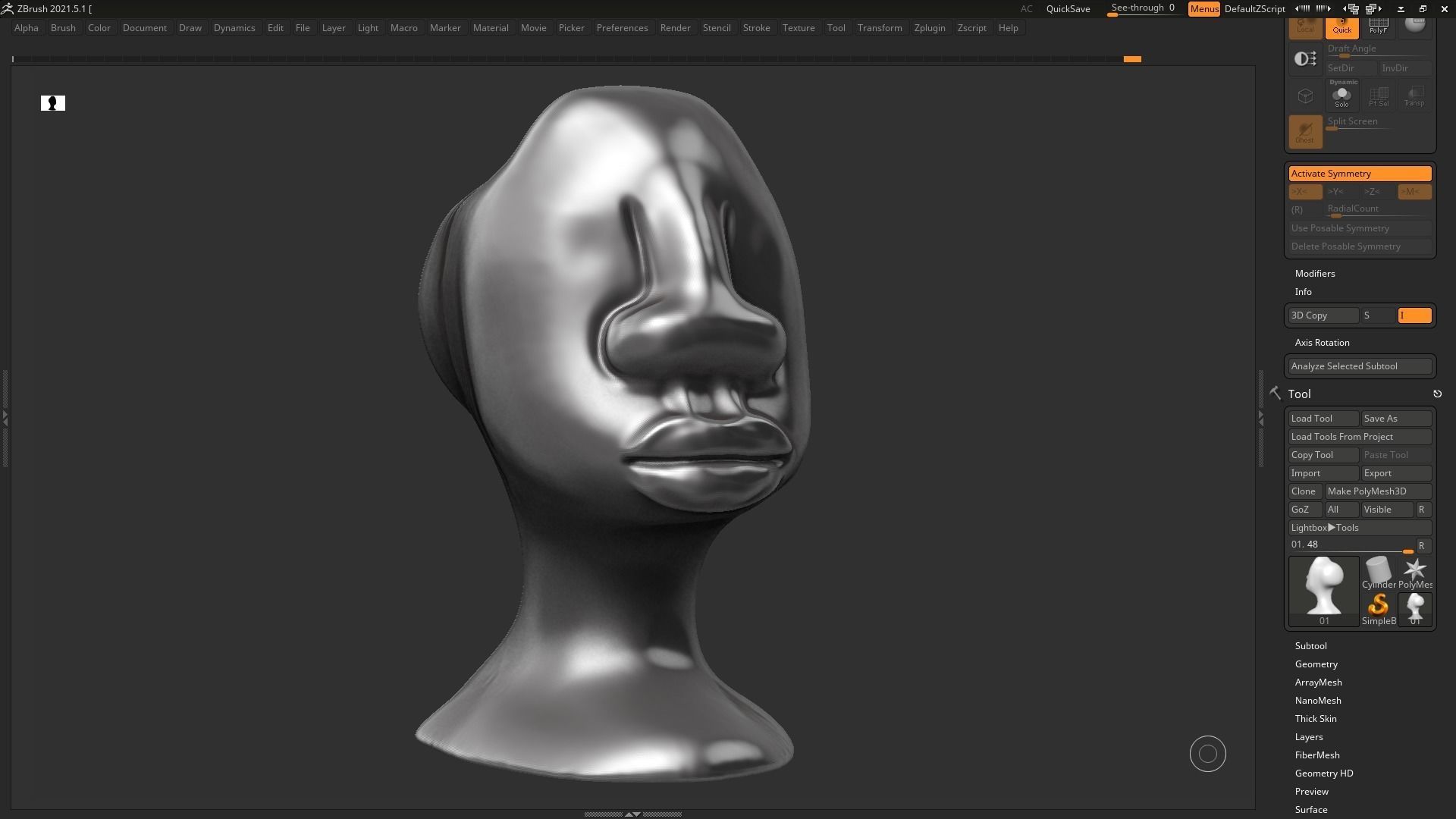Toggle Activate Symmetry
This screenshot has height=819, width=1456.
(x=1360, y=174)
